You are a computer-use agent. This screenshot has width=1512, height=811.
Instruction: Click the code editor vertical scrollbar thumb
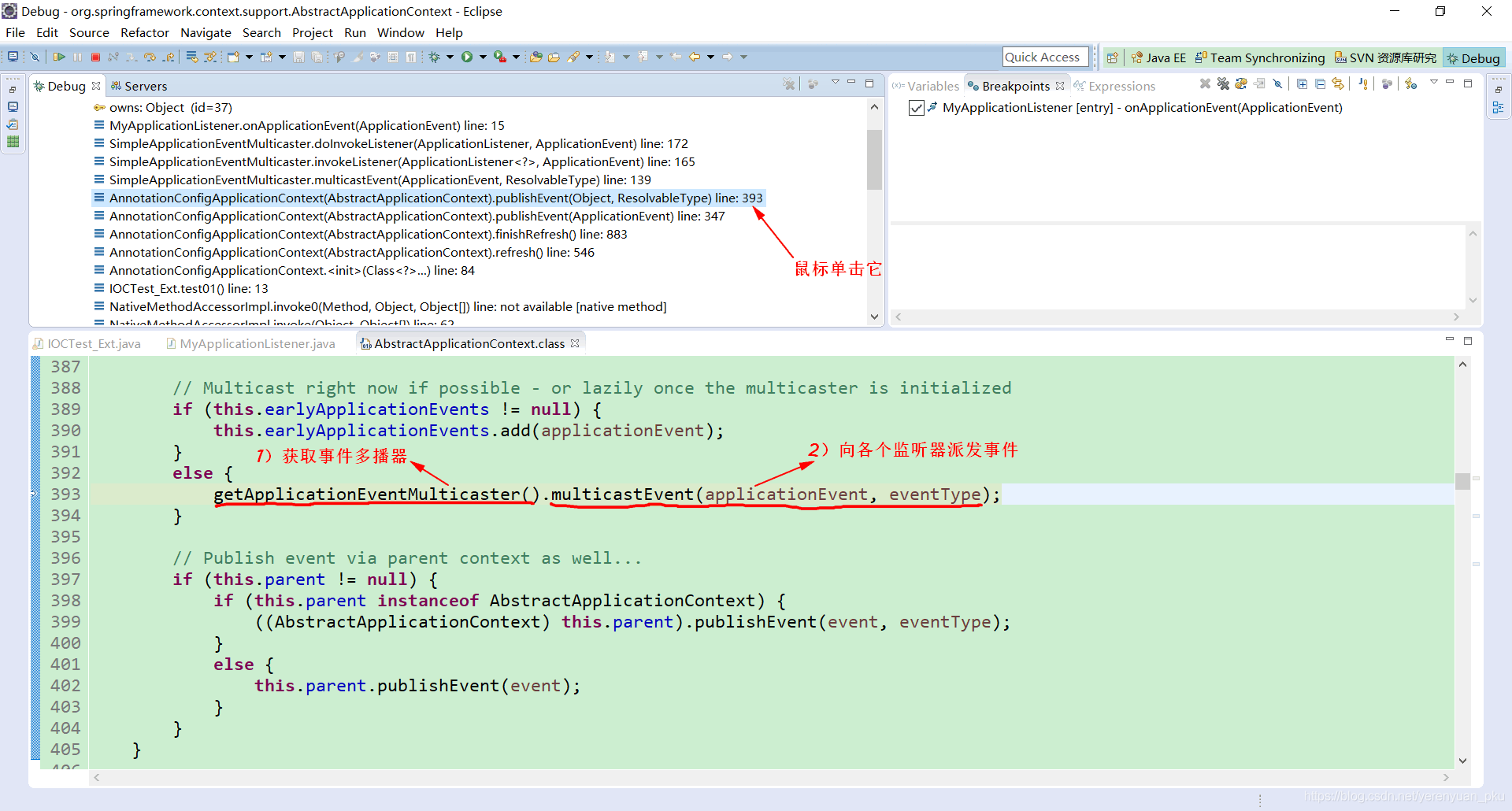pyautogui.click(x=1462, y=481)
